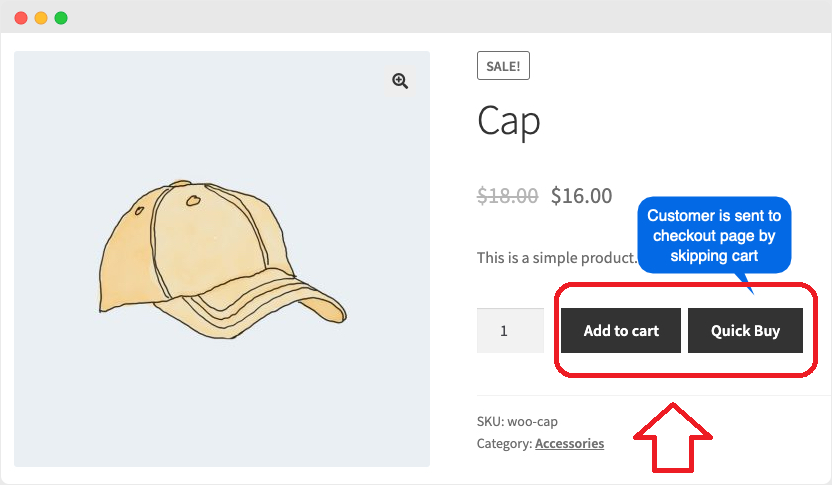The width and height of the screenshot is (832, 485).
Task: Click the 'This is a simple product' description
Action: point(557,258)
